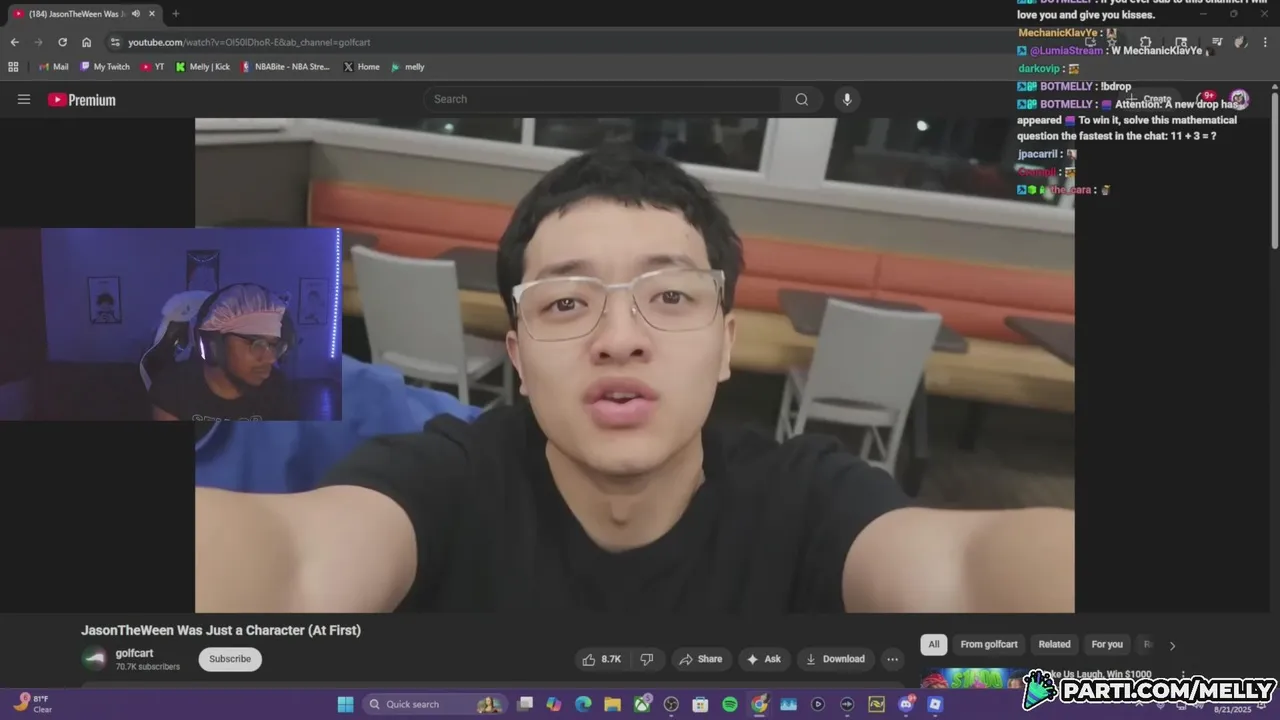1280x720 pixels.
Task: Go to YouTube Premium home logo
Action: pos(82,100)
